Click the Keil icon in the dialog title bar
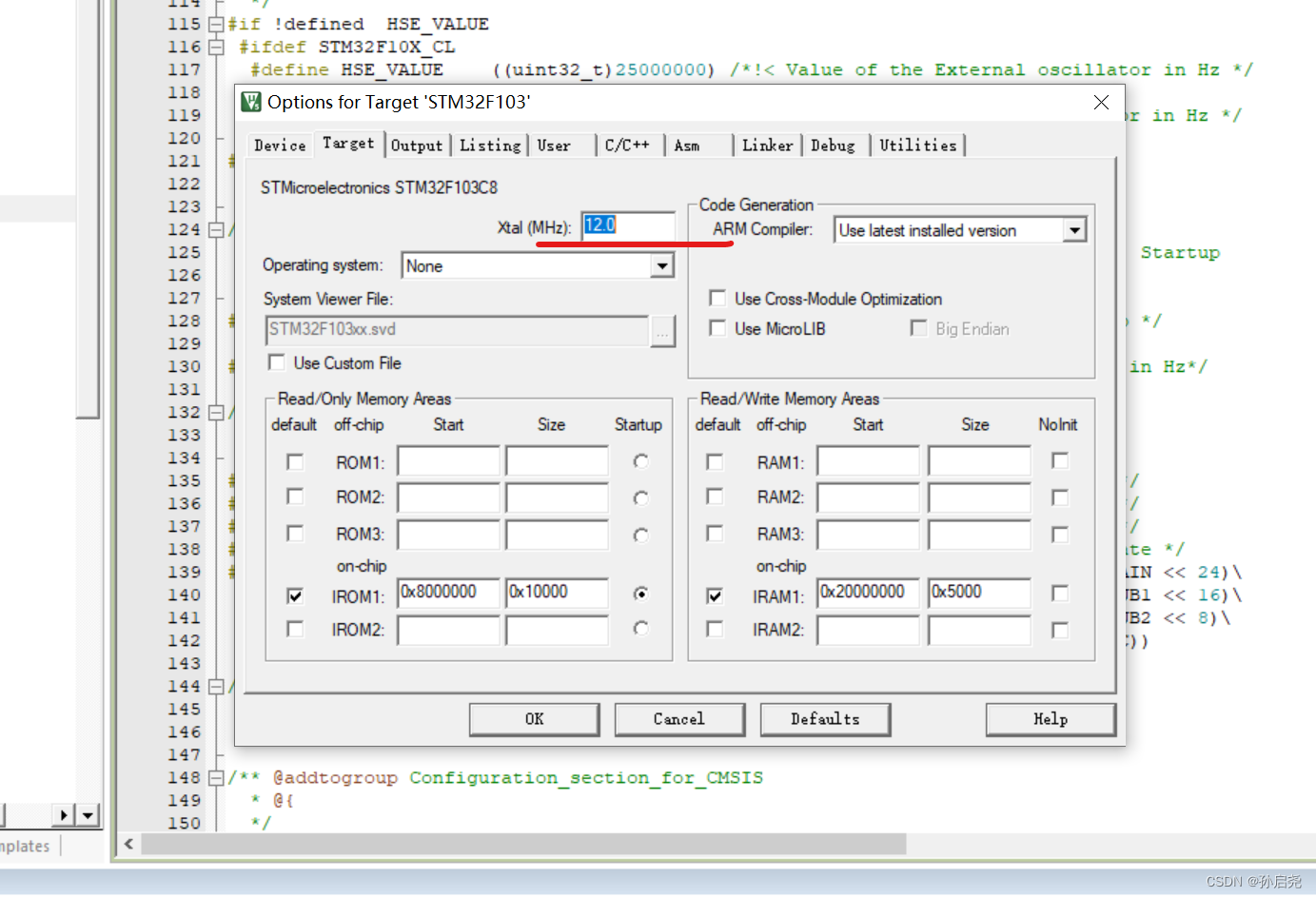 251,102
